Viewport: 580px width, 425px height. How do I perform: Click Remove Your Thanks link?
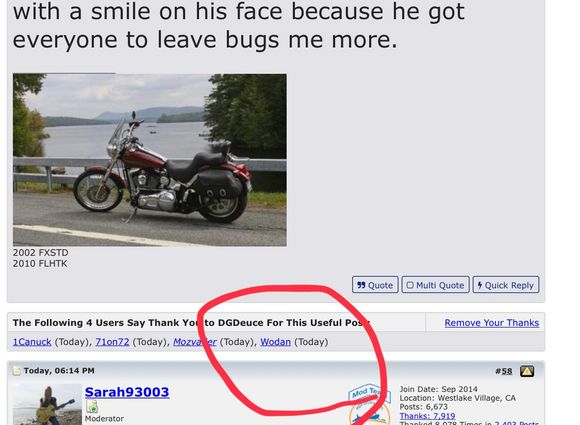pyautogui.click(x=492, y=323)
